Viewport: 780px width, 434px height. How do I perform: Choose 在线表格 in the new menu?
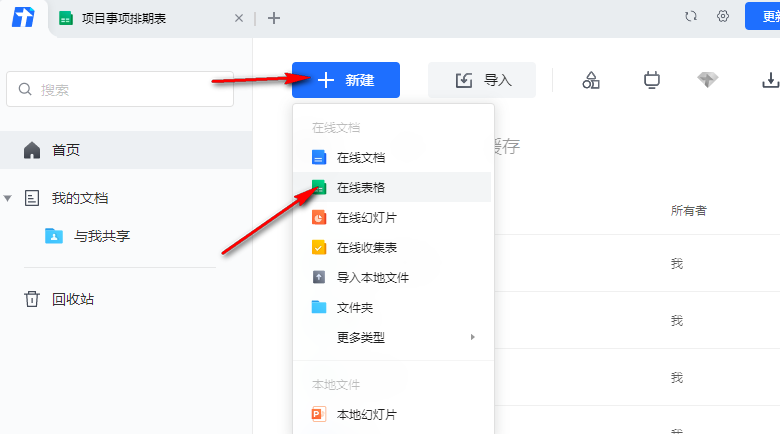361,187
